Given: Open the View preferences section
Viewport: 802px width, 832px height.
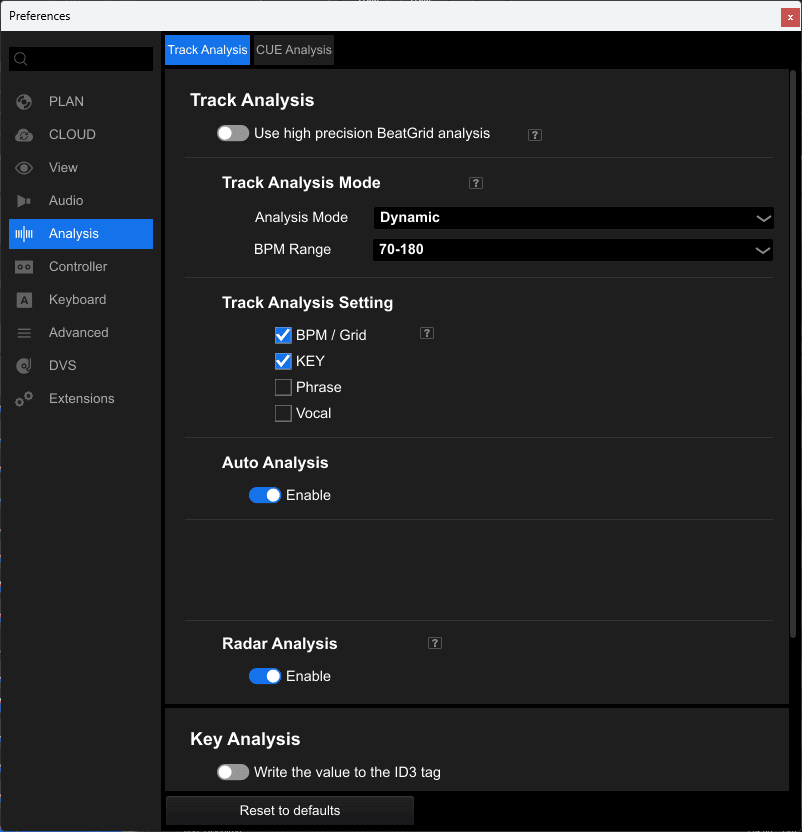Looking at the screenshot, I should [x=81, y=168].
